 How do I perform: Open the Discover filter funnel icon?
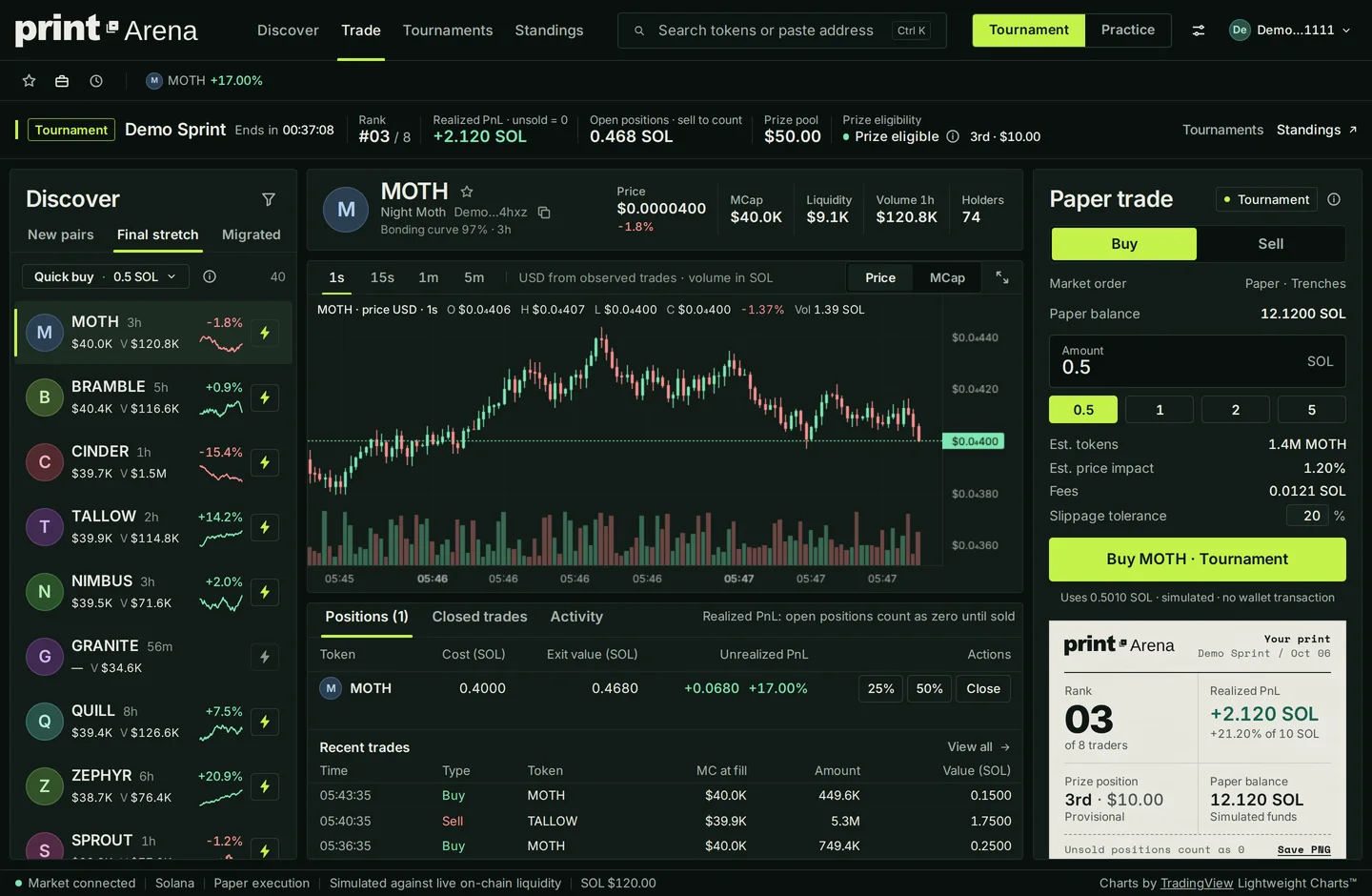[269, 199]
